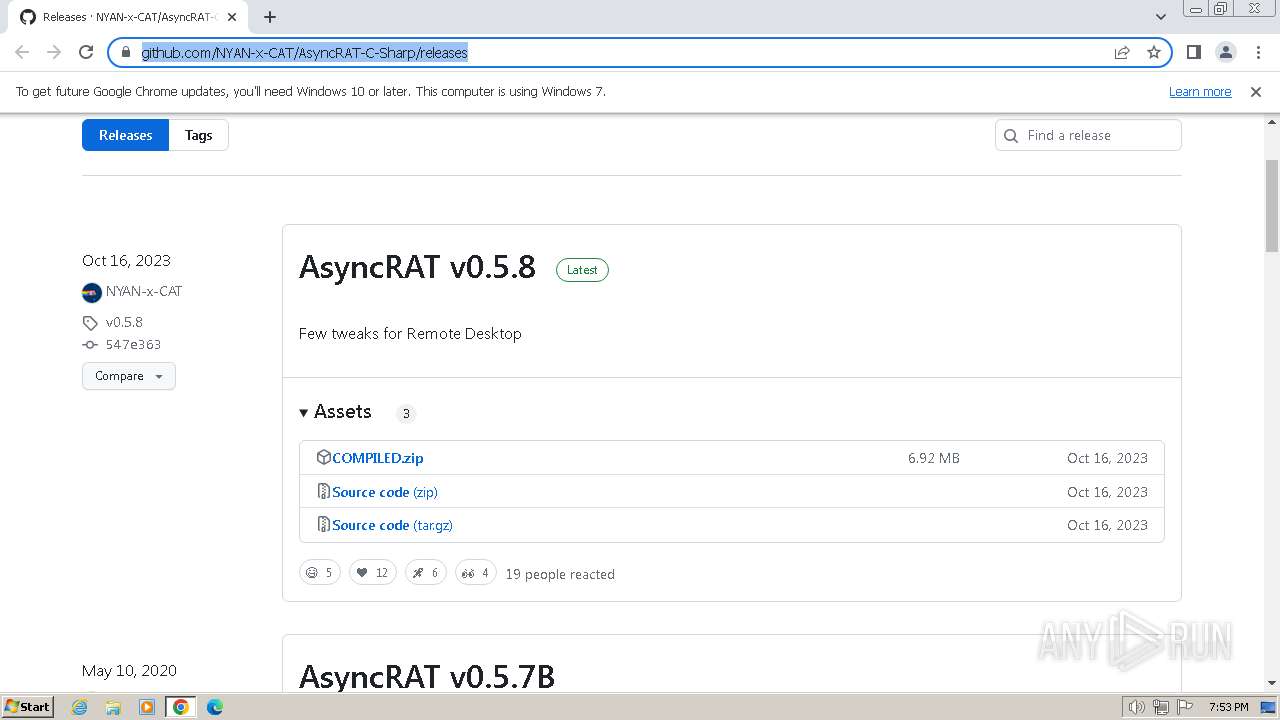Open Chrome profile menu
Image resolution: width=1280 pixels, height=720 pixels.
point(1225,52)
